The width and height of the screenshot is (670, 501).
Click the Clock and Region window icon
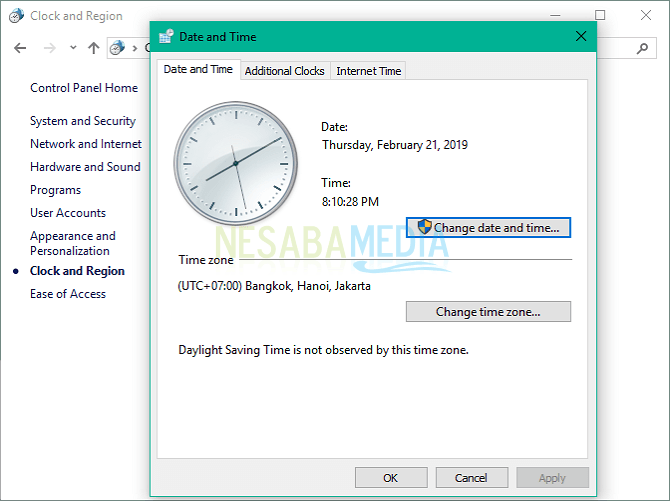point(17,16)
